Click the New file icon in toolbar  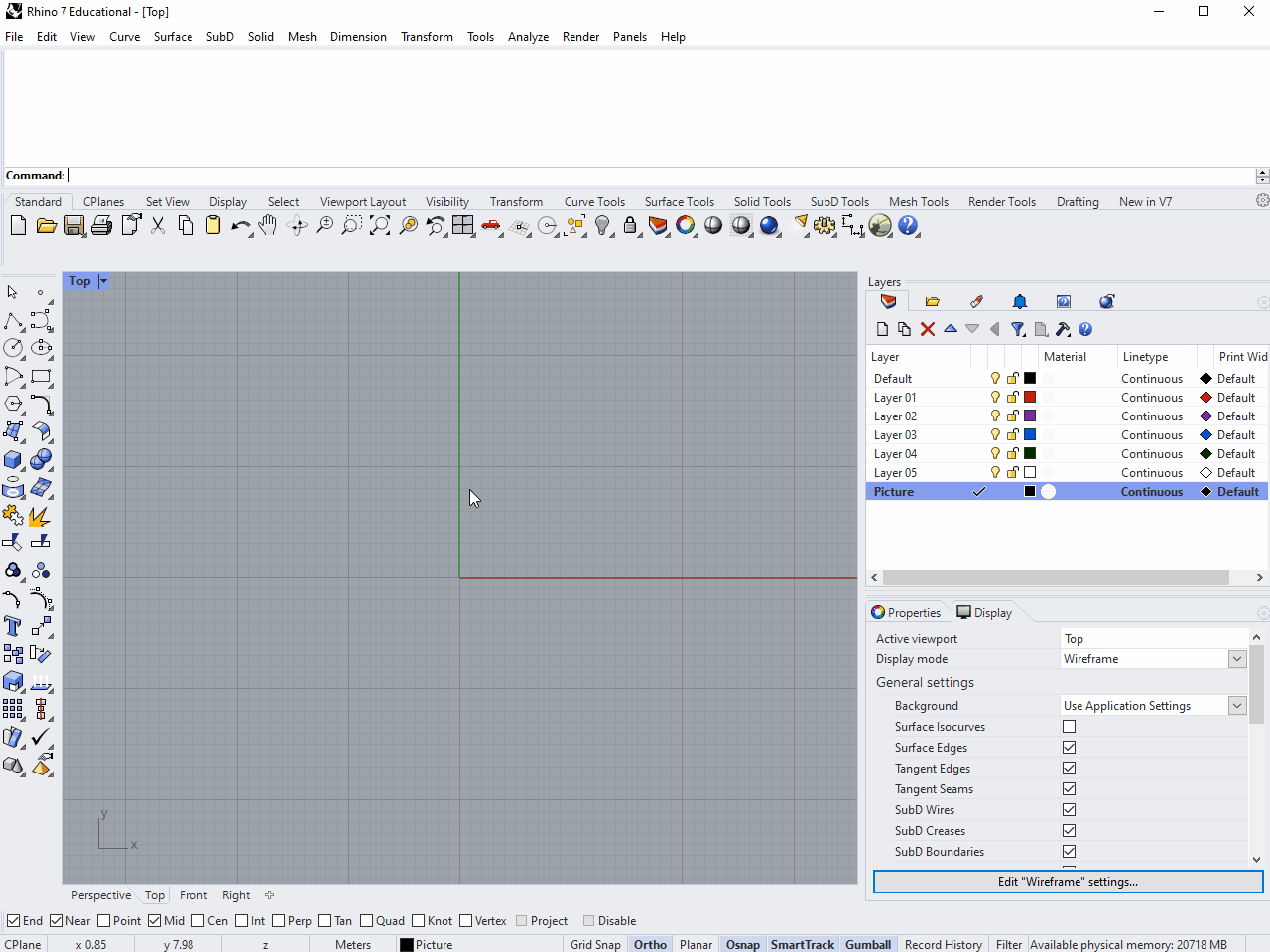[x=18, y=226]
